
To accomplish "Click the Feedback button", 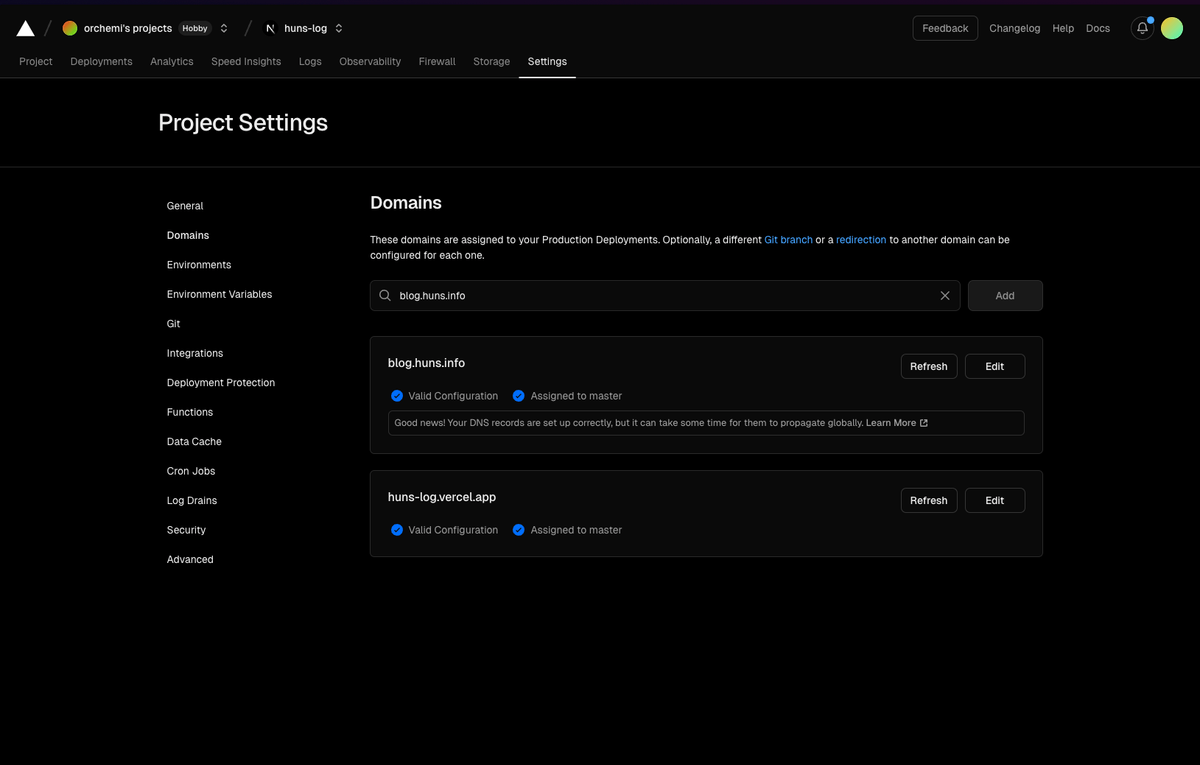I will [945, 28].
